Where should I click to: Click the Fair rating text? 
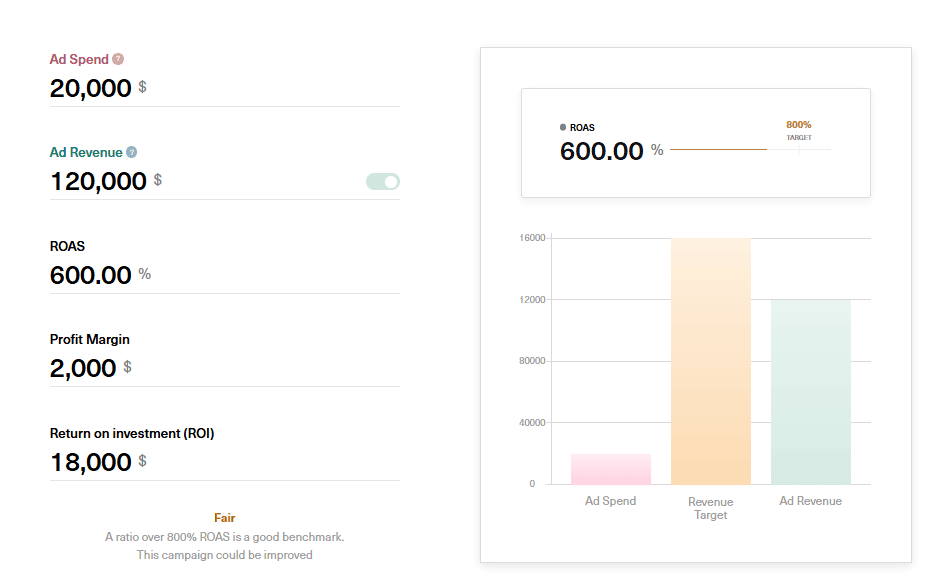click(225, 518)
